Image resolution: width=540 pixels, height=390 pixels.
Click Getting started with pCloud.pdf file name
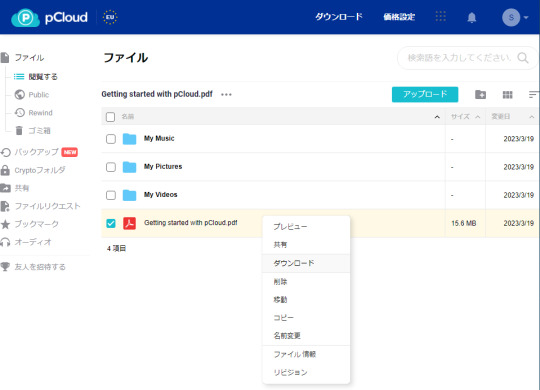191,223
